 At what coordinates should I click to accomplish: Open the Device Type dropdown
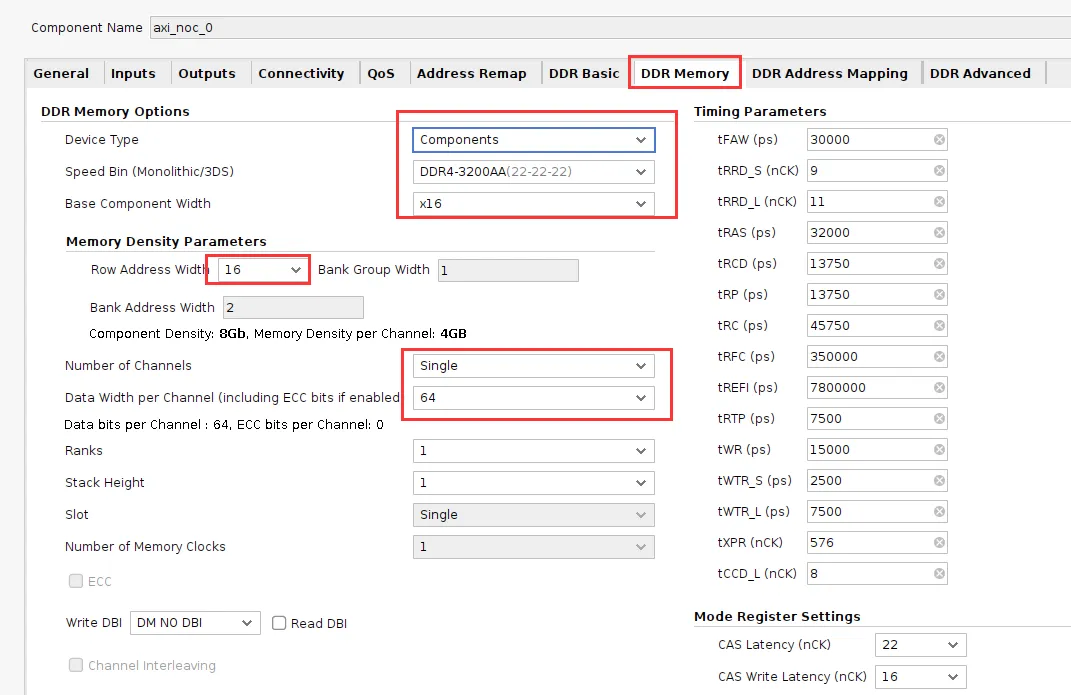pyautogui.click(x=533, y=140)
